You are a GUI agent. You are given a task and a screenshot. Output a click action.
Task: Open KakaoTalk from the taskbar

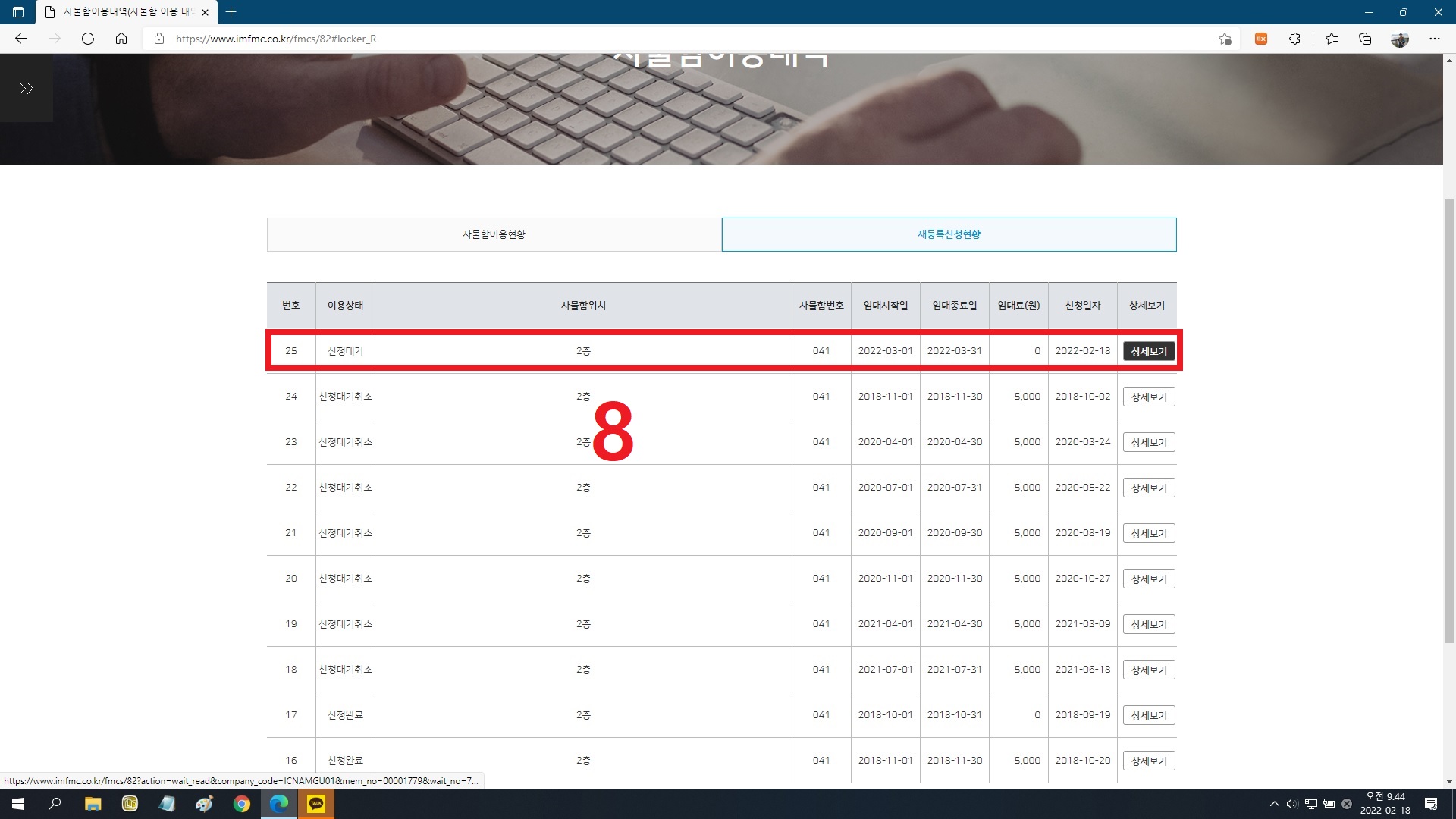316,804
